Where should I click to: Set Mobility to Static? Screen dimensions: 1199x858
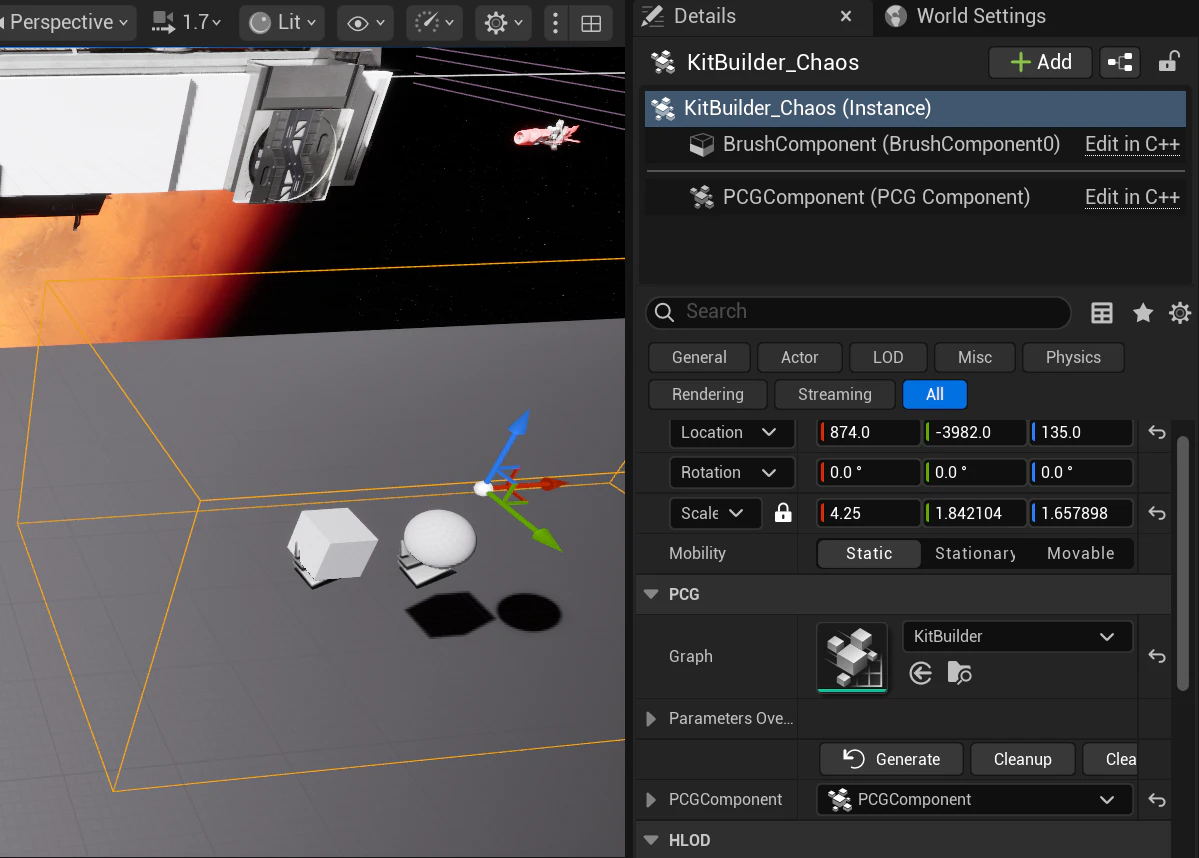[x=869, y=554]
